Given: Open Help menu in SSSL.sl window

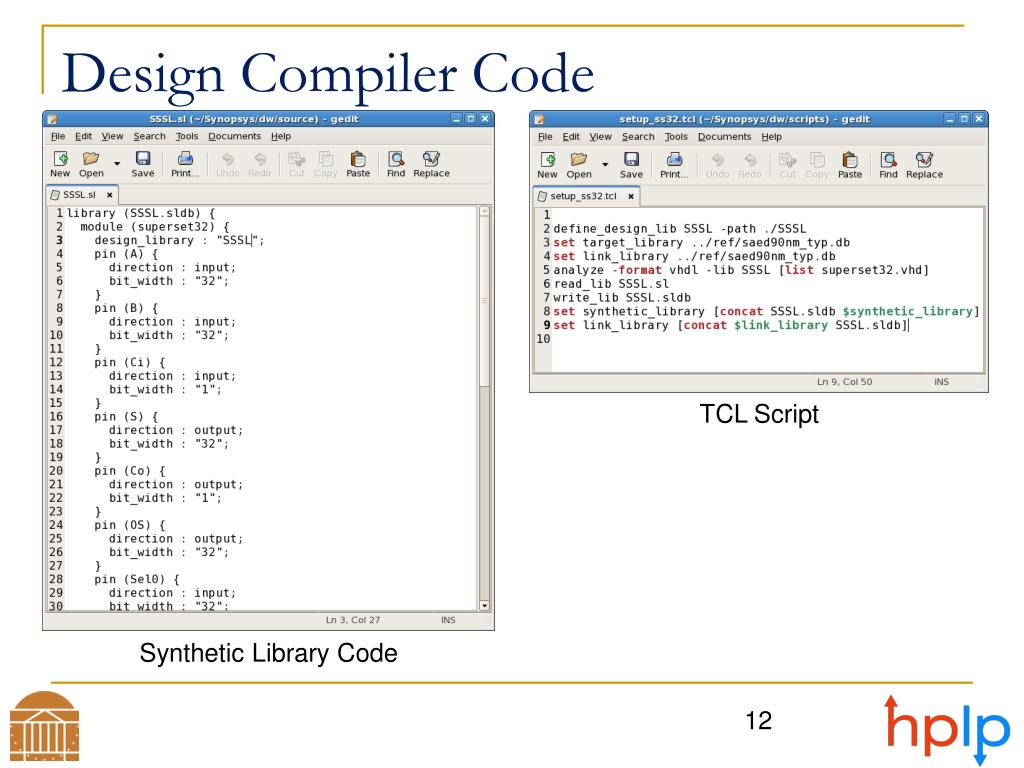Looking at the screenshot, I should pyautogui.click(x=281, y=136).
